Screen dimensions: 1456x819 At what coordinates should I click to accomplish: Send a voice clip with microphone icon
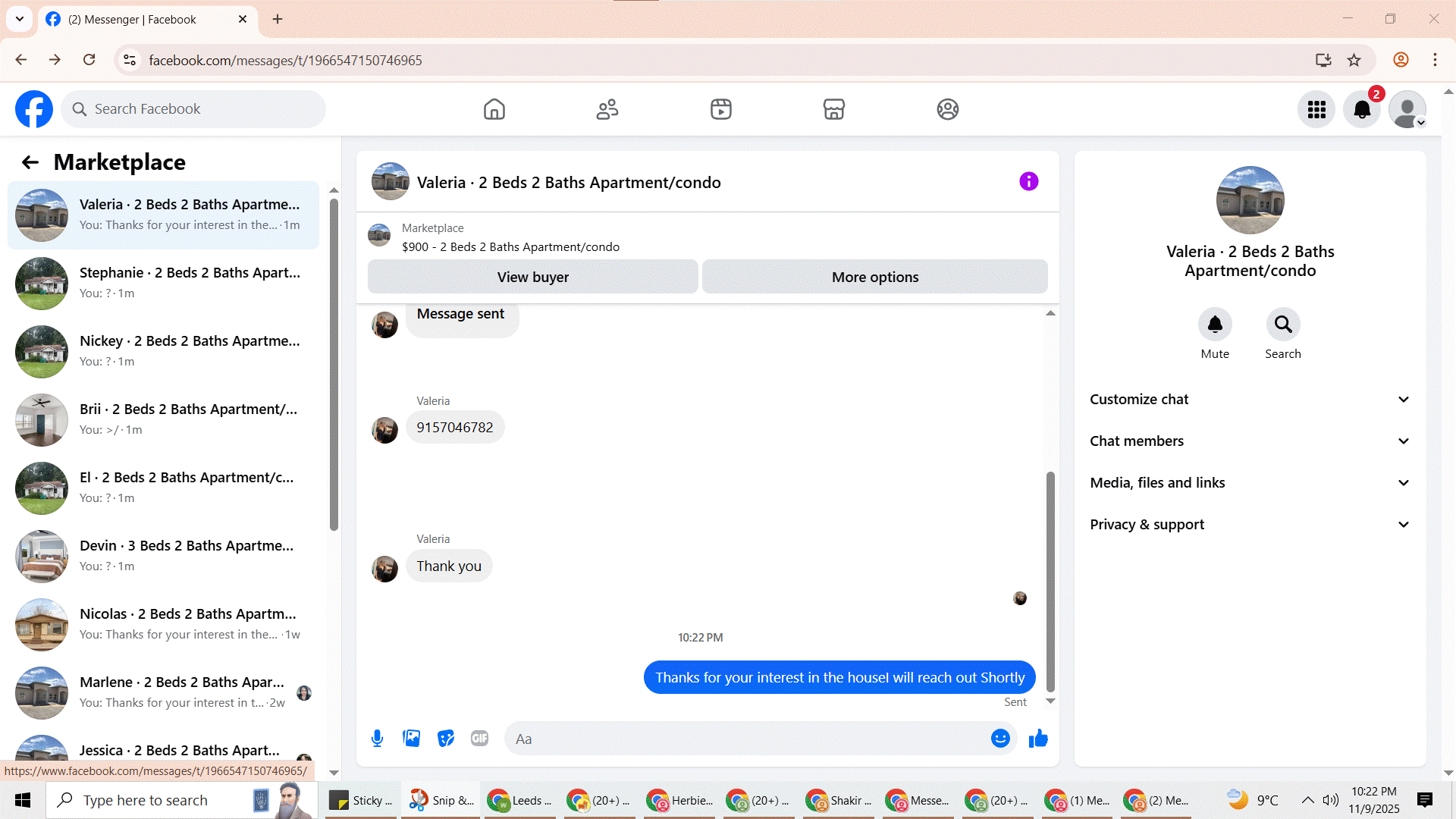[x=377, y=739]
